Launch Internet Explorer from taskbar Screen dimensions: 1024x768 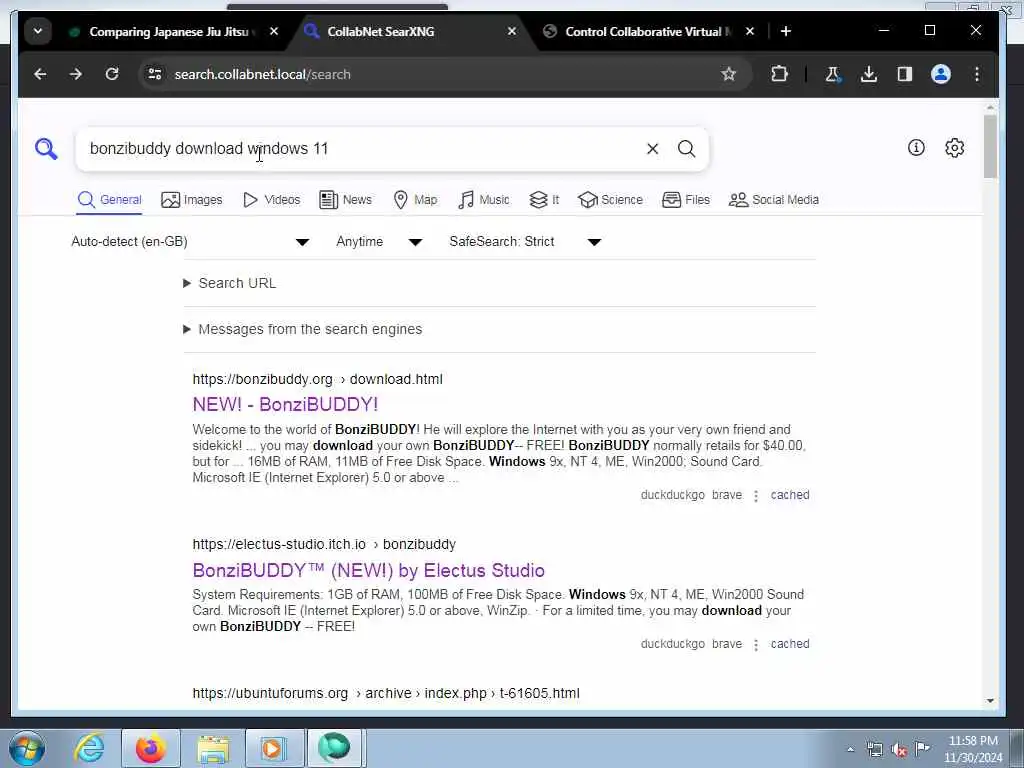coord(89,748)
